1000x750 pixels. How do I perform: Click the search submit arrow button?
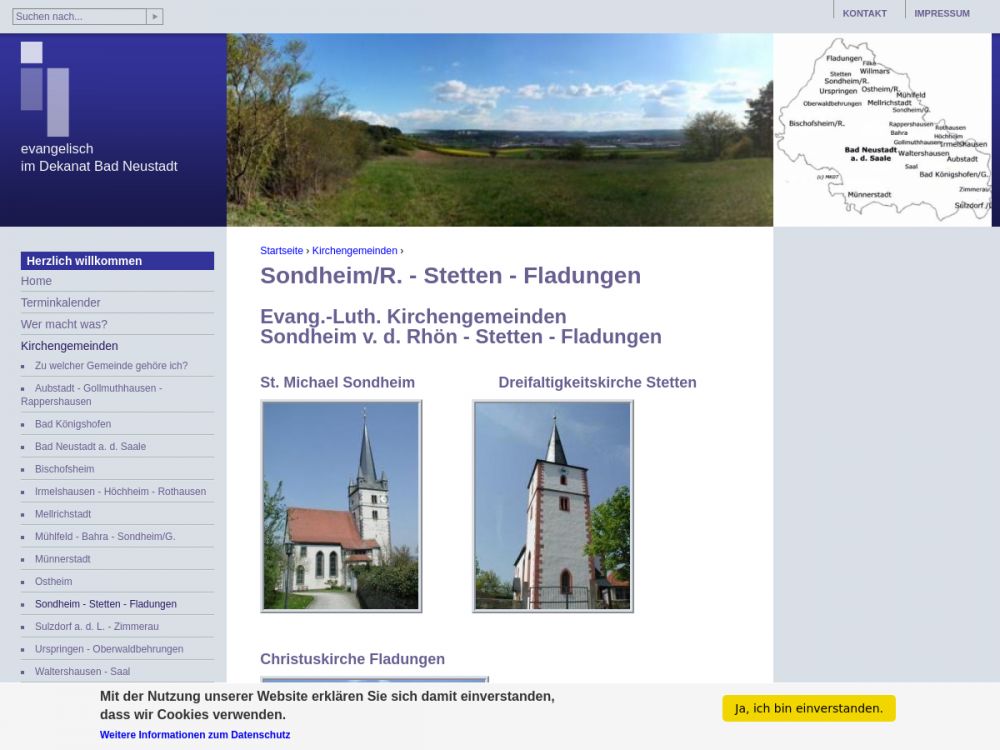(x=154, y=17)
